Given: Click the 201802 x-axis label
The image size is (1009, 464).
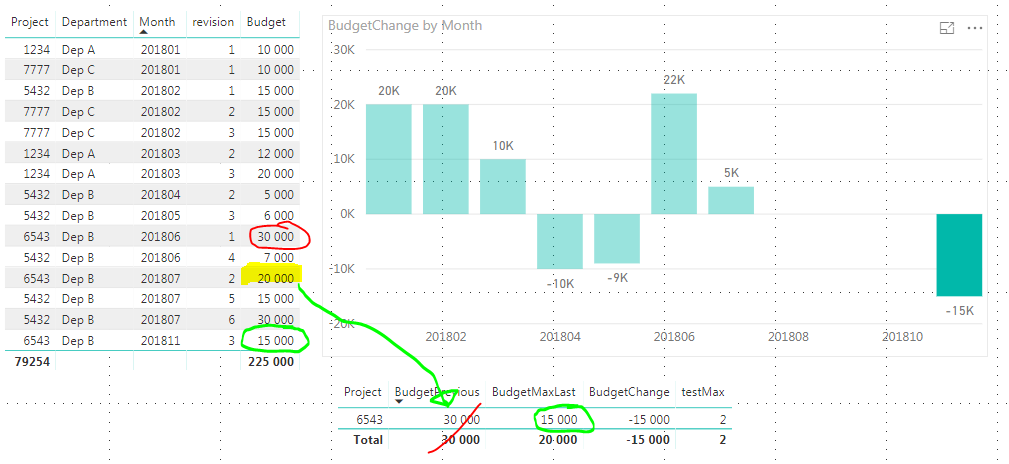Looking at the screenshot, I should tap(446, 337).
